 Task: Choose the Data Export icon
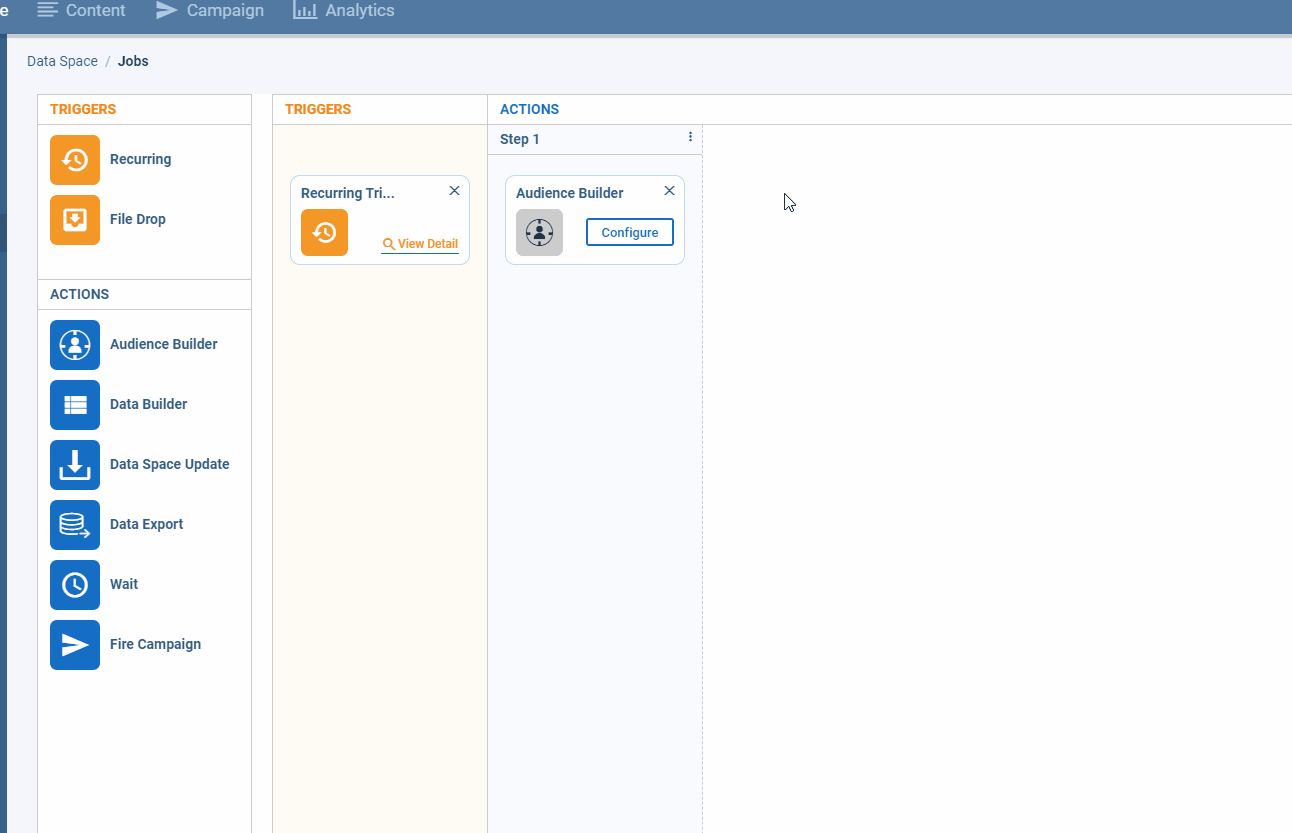tap(75, 525)
